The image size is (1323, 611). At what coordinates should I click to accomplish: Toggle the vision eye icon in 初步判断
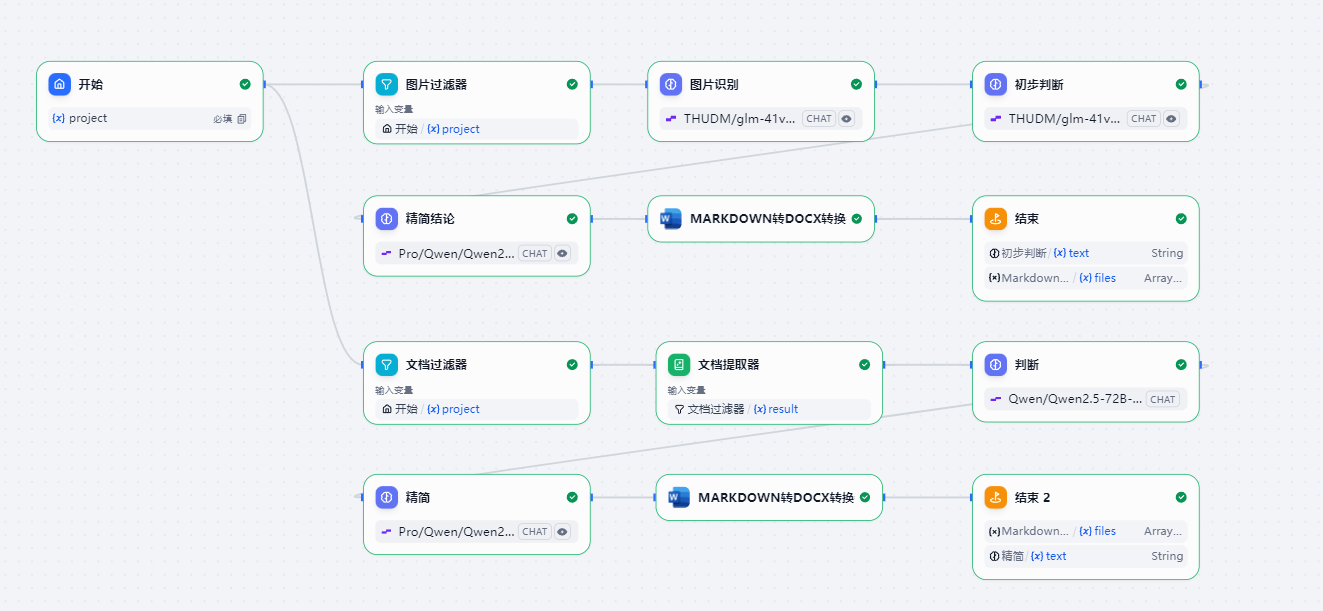click(x=1171, y=119)
